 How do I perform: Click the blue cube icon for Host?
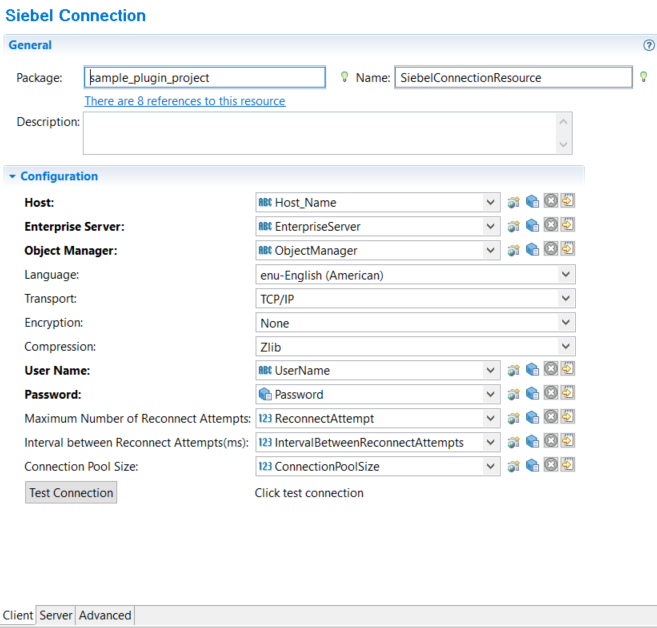[x=532, y=202]
